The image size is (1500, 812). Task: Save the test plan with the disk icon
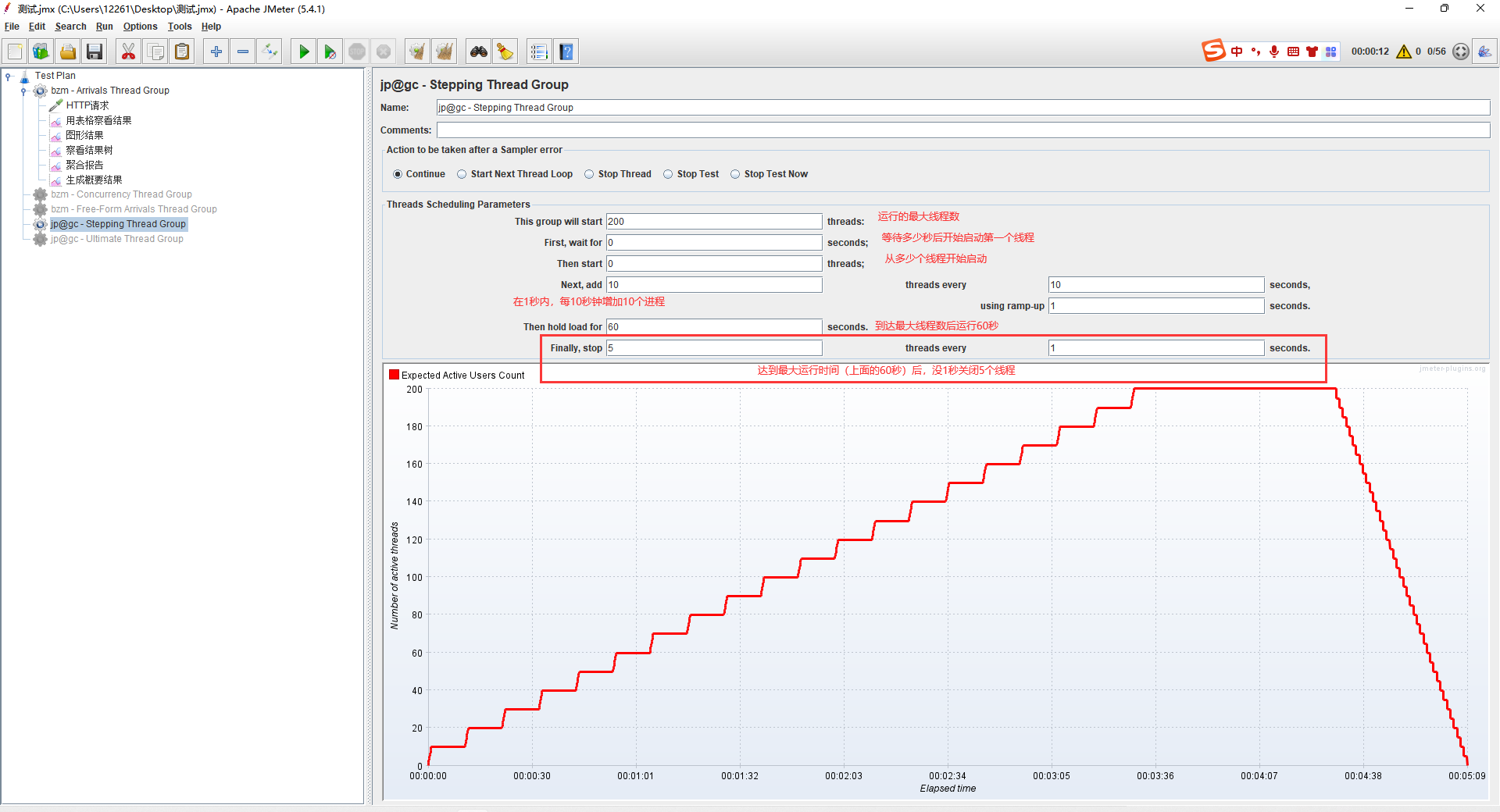click(x=95, y=52)
